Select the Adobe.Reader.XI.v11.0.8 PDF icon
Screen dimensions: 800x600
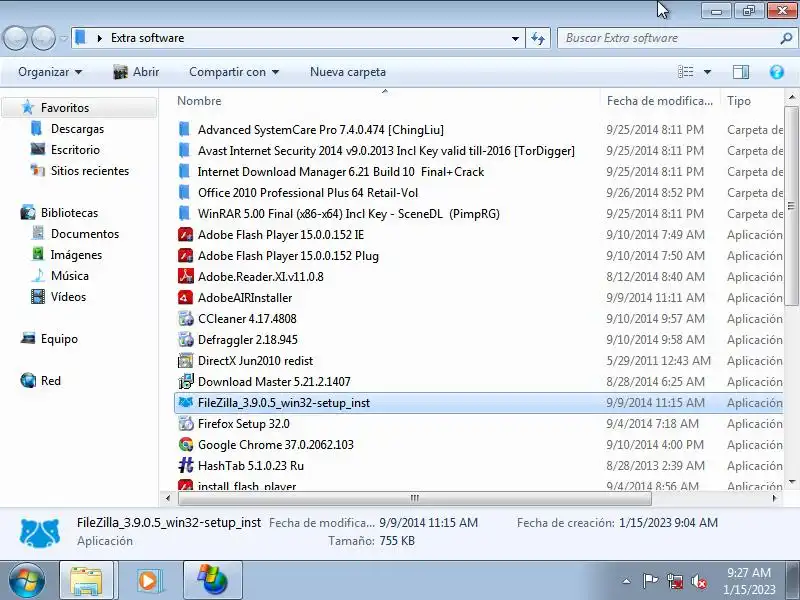point(185,277)
